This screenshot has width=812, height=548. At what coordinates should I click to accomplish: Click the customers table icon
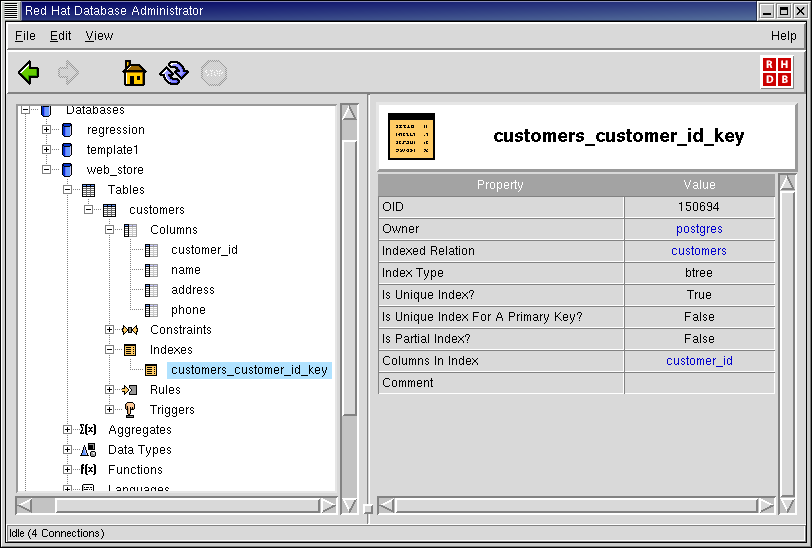[109, 210]
